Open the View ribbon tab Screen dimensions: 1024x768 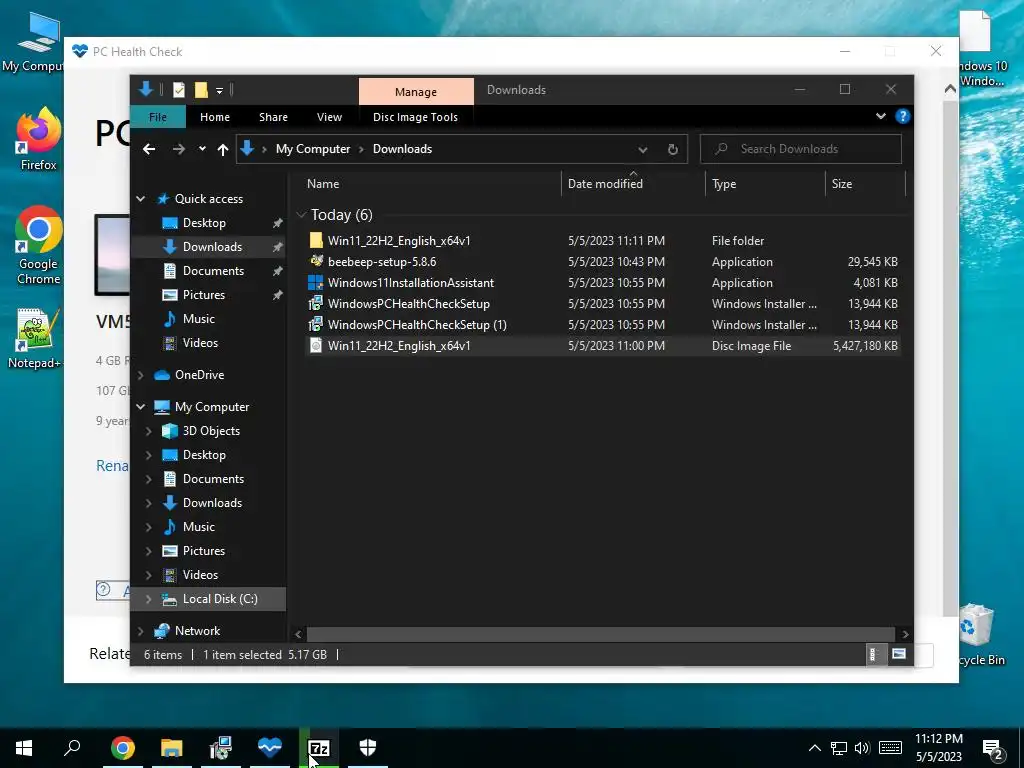coord(329,117)
